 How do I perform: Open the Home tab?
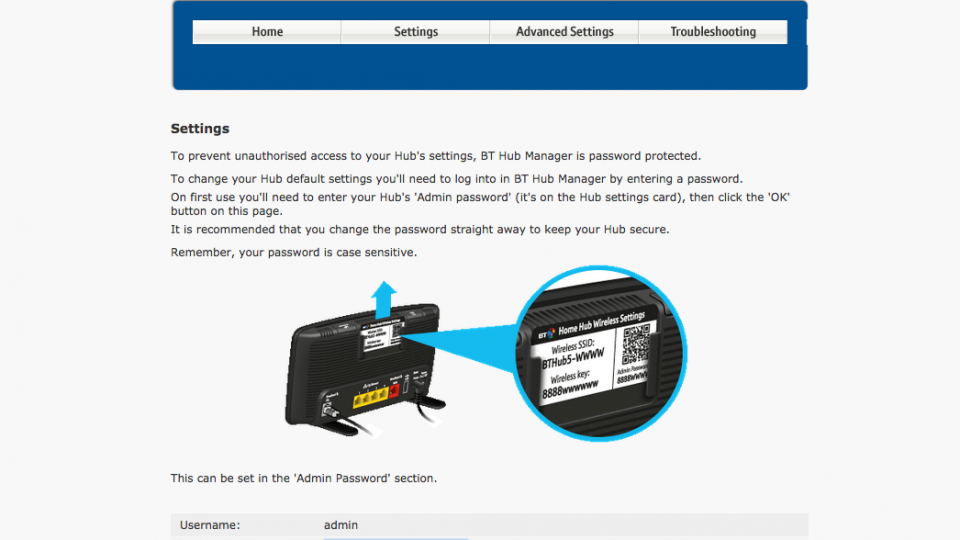click(x=267, y=32)
